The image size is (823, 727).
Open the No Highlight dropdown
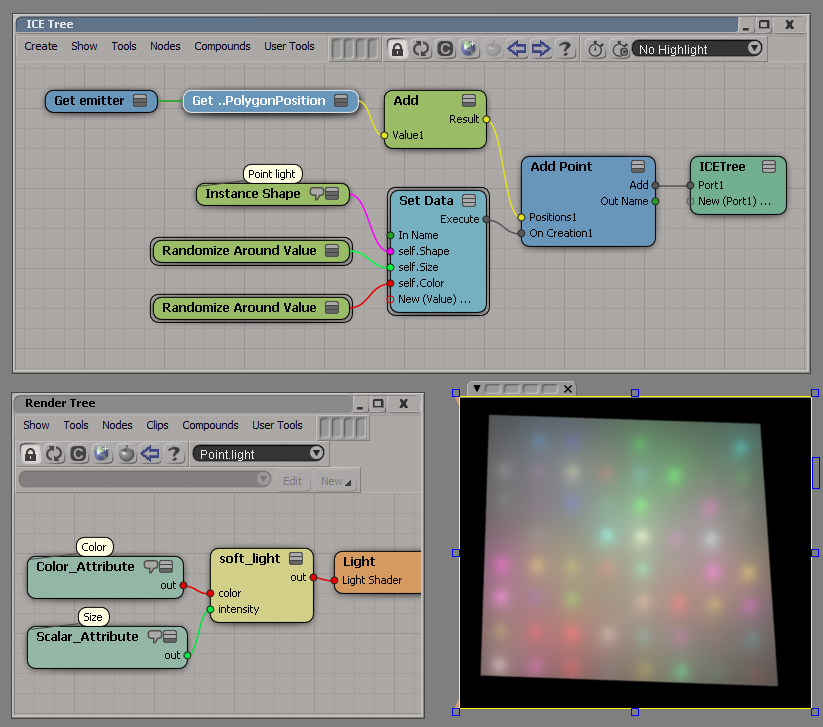(x=697, y=48)
